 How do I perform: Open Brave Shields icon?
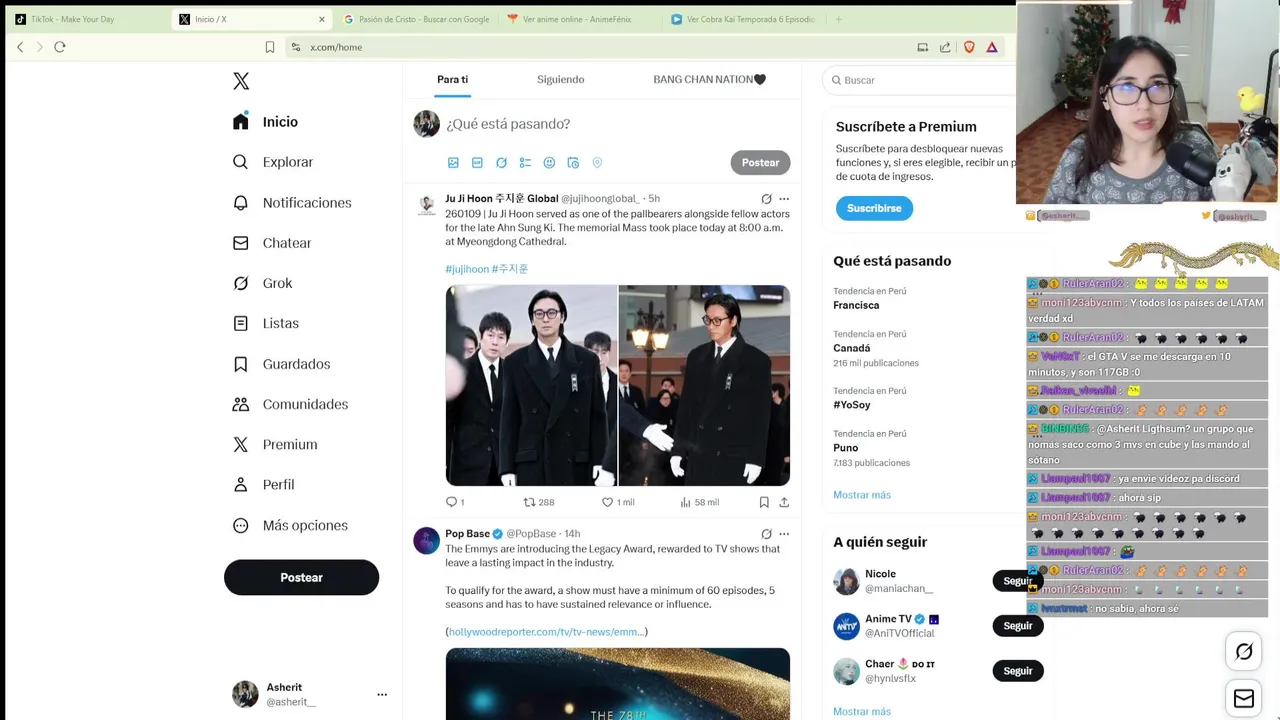969,47
